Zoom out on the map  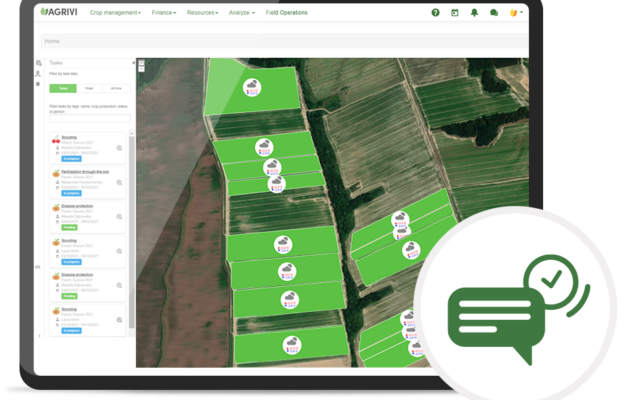click(x=141, y=69)
